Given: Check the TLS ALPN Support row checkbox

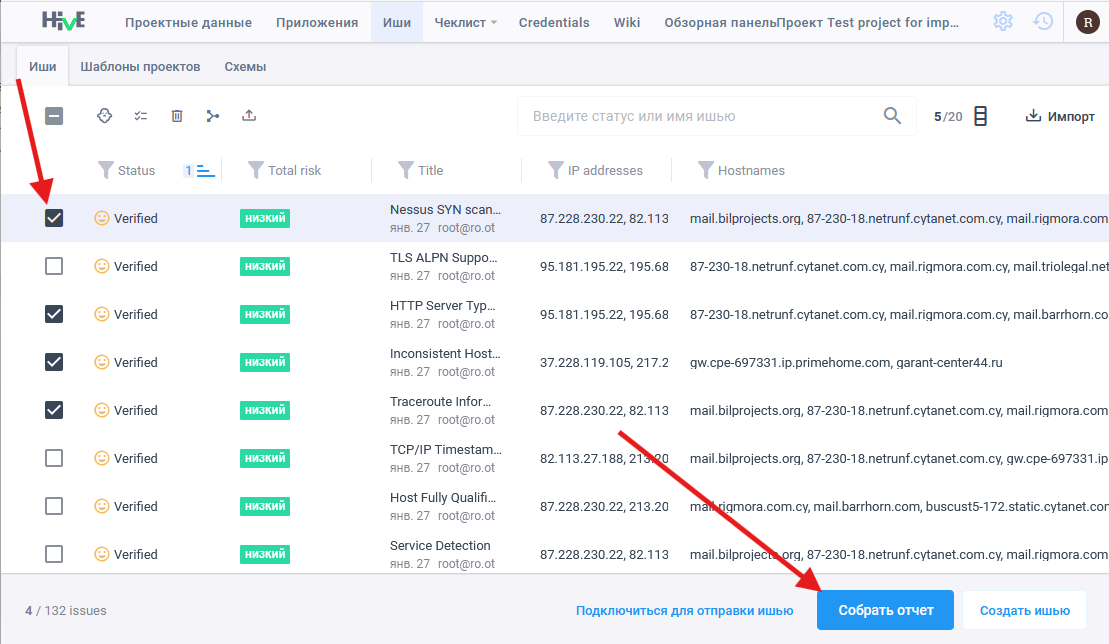Looking at the screenshot, I should pos(54,266).
